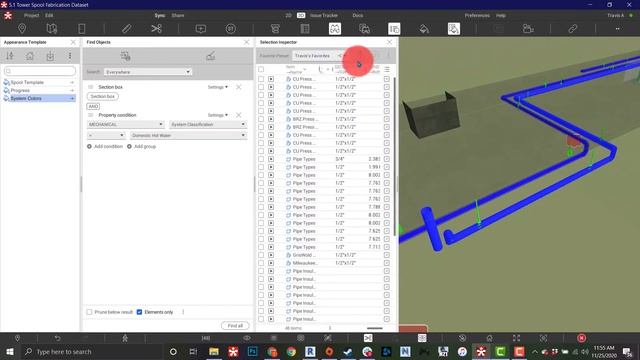Toggle the Selection Inspector toolbar icon
Image resolution: width=640 pixels, height=360 pixels.
click(x=394, y=29)
